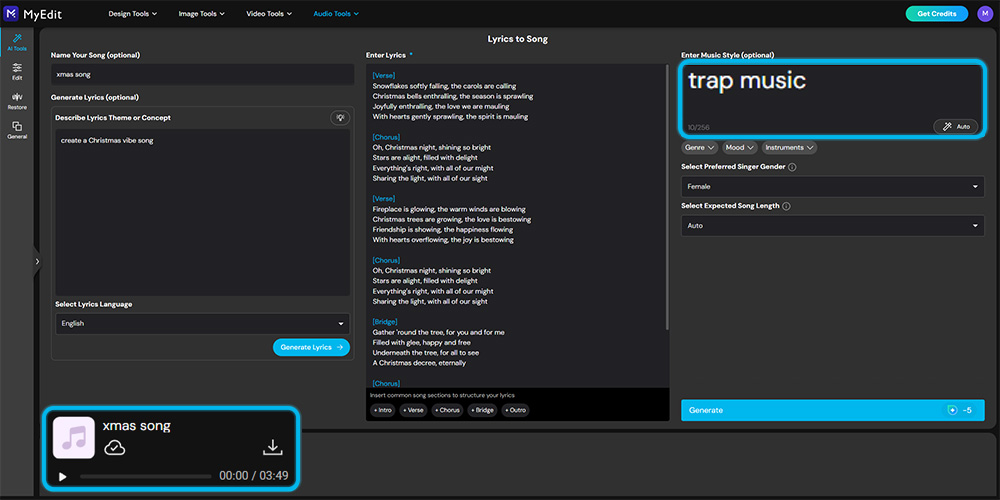The image size is (1000, 500).
Task: Open the General sidebar panel
Action: click(x=17, y=130)
